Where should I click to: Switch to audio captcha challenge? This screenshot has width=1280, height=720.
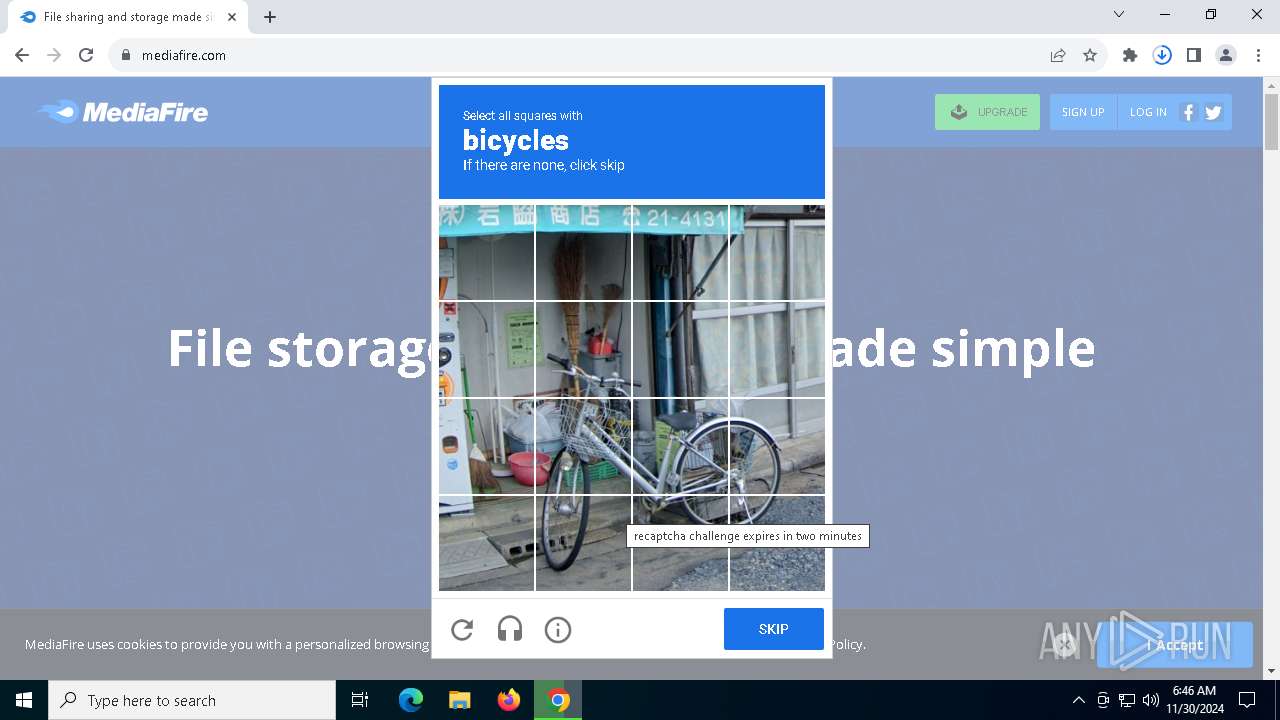(x=510, y=629)
